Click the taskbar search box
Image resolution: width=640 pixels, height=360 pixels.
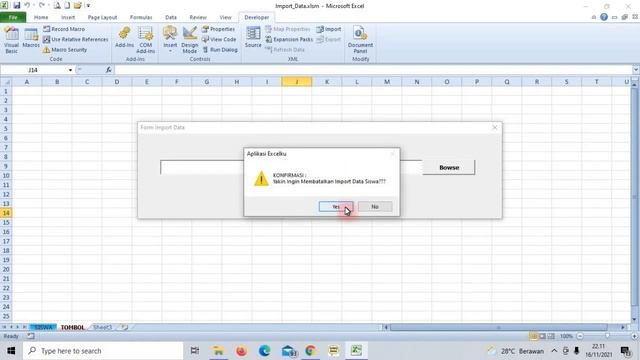click(103, 351)
